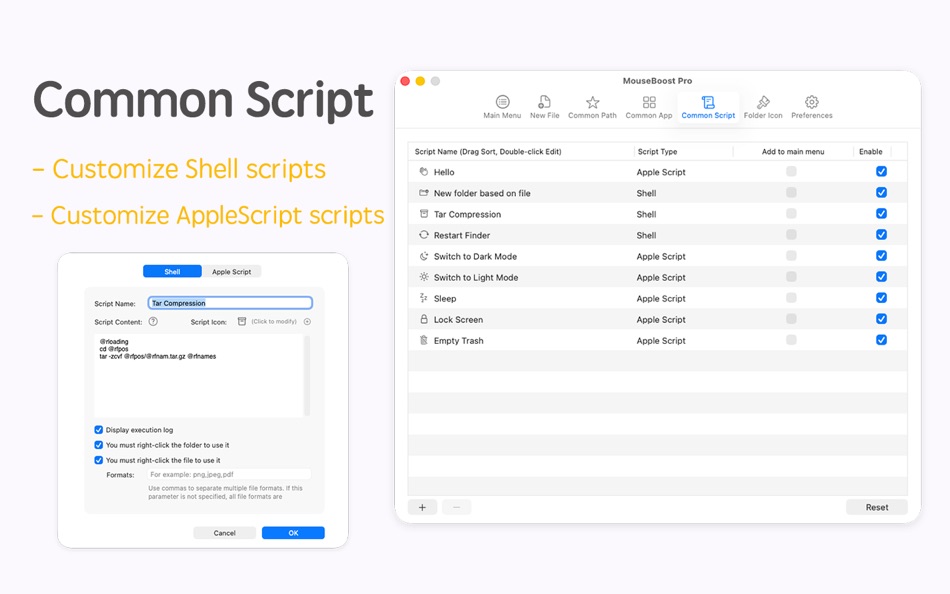Image resolution: width=950 pixels, height=594 pixels.
Task: Click the (Click to modify) hint text
Action: (x=274, y=322)
